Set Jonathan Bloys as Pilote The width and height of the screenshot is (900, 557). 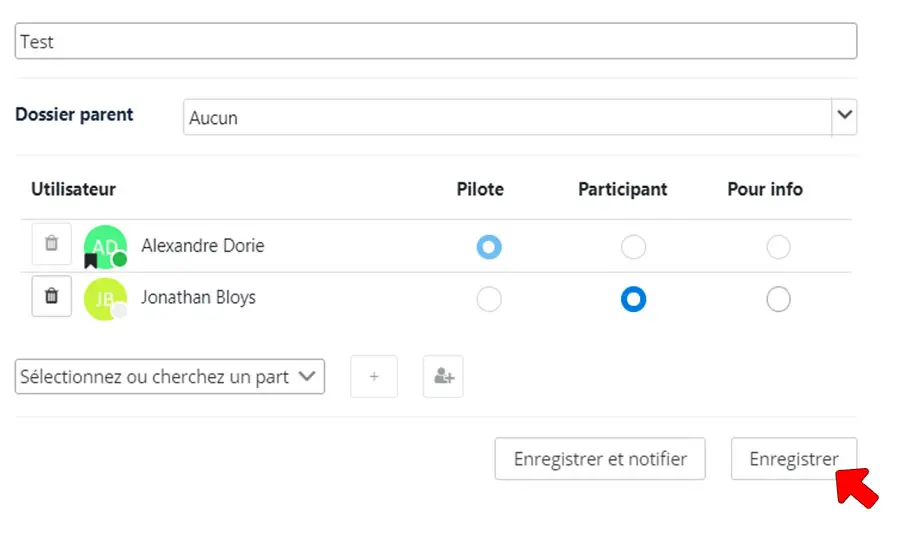(489, 299)
